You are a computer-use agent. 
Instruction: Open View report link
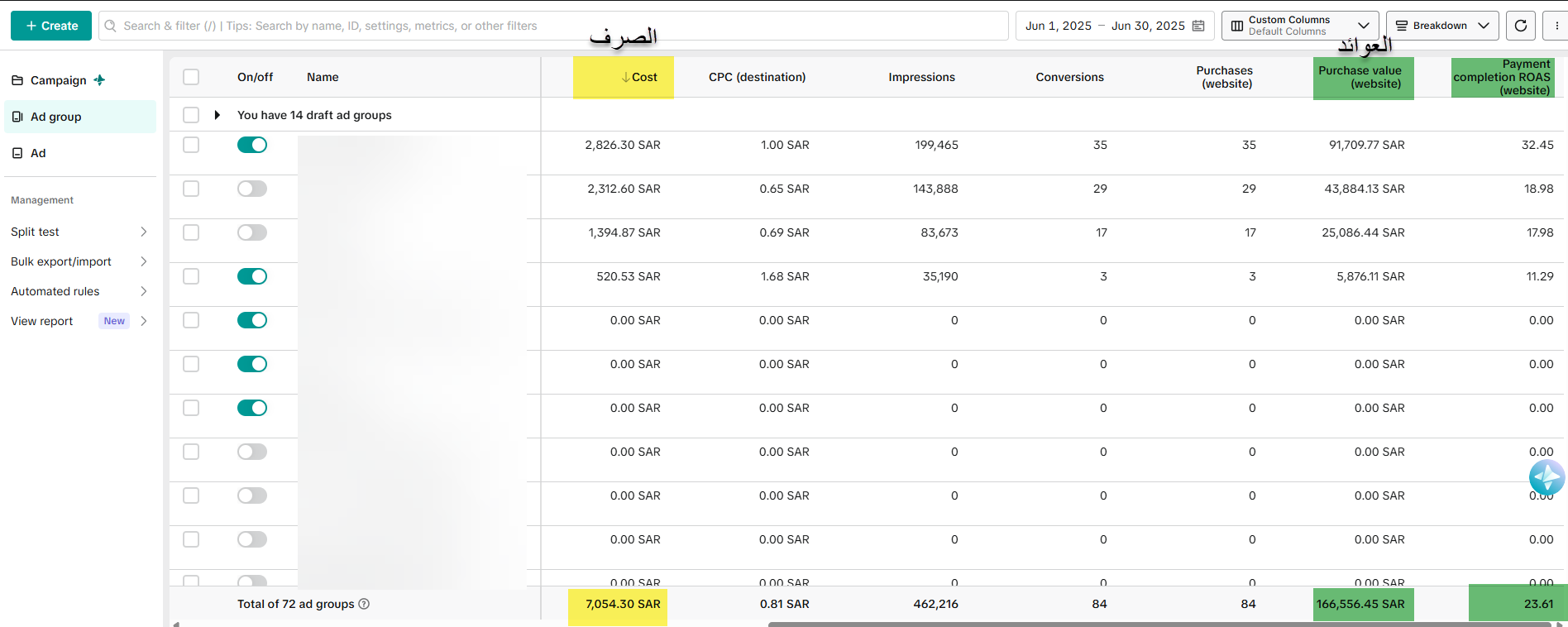point(42,321)
